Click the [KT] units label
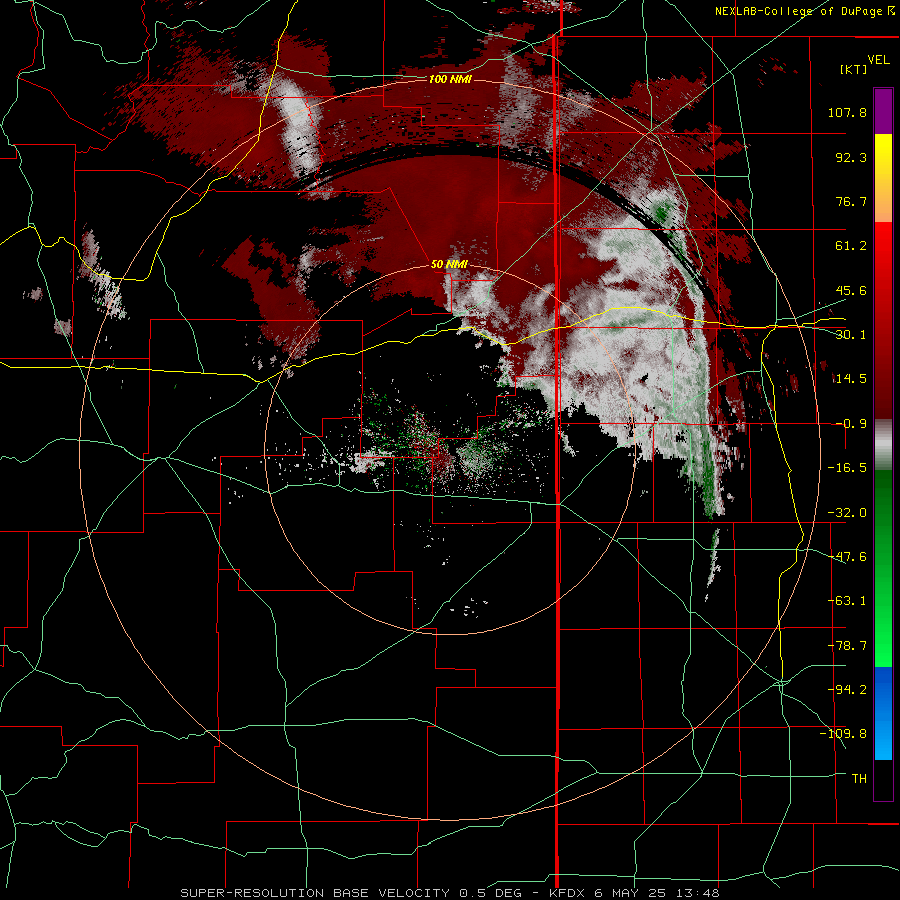The image size is (900, 900). pyautogui.click(x=854, y=69)
